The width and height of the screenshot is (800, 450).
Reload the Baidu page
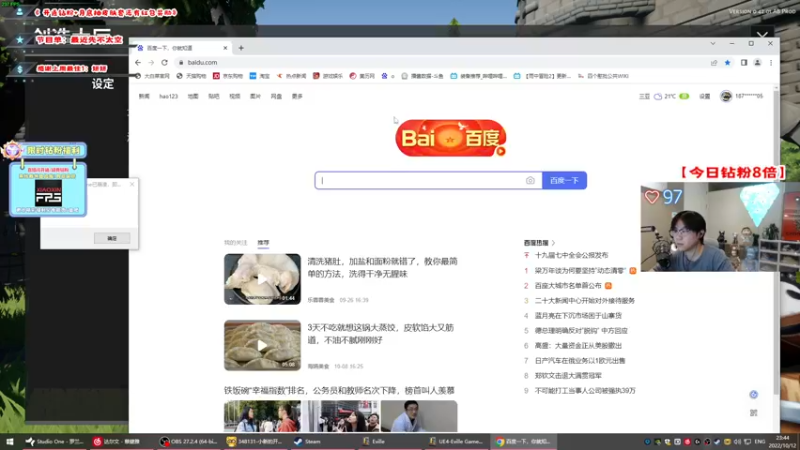pos(164,62)
